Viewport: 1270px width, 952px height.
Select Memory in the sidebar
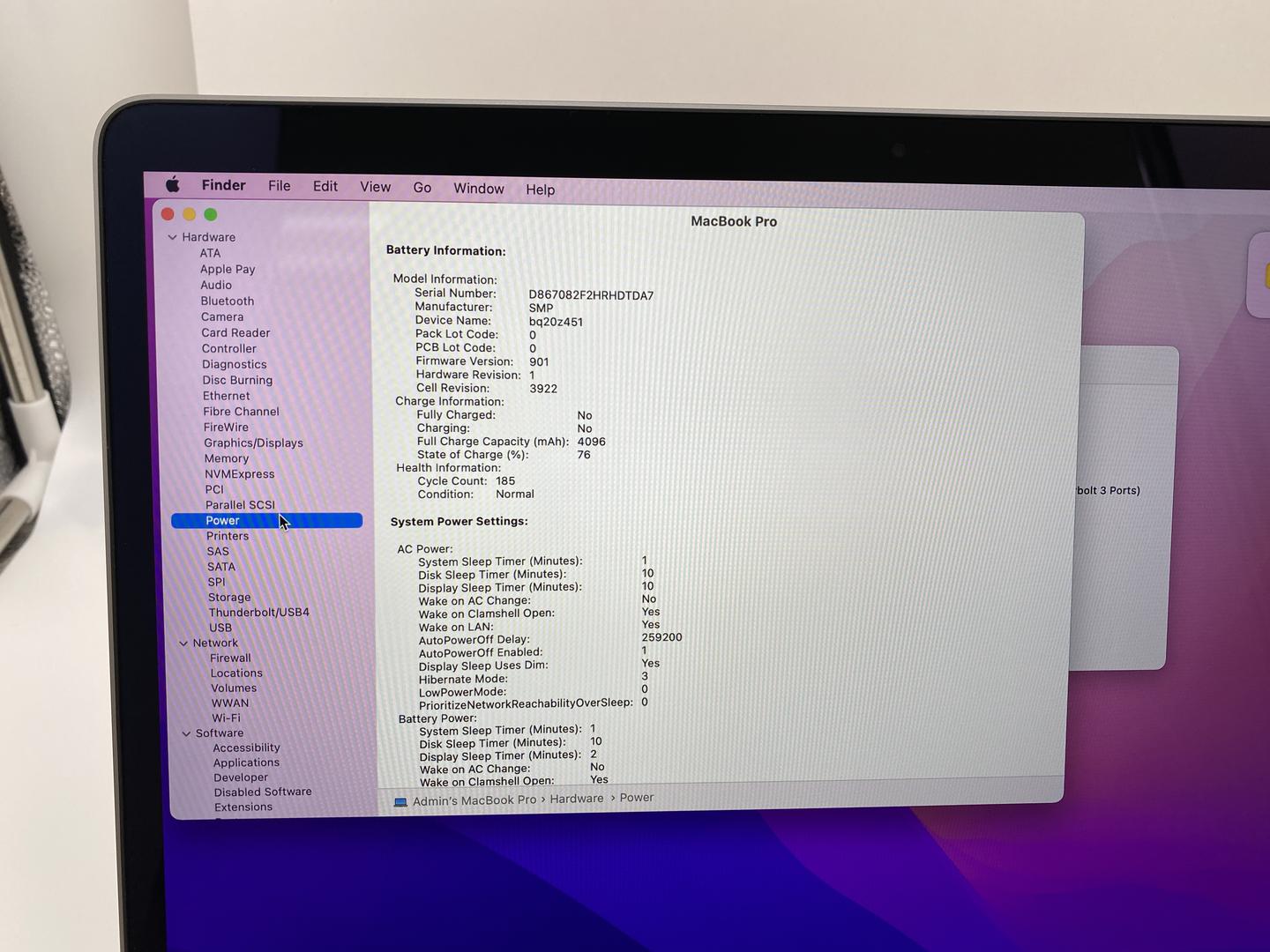pyautogui.click(x=227, y=458)
